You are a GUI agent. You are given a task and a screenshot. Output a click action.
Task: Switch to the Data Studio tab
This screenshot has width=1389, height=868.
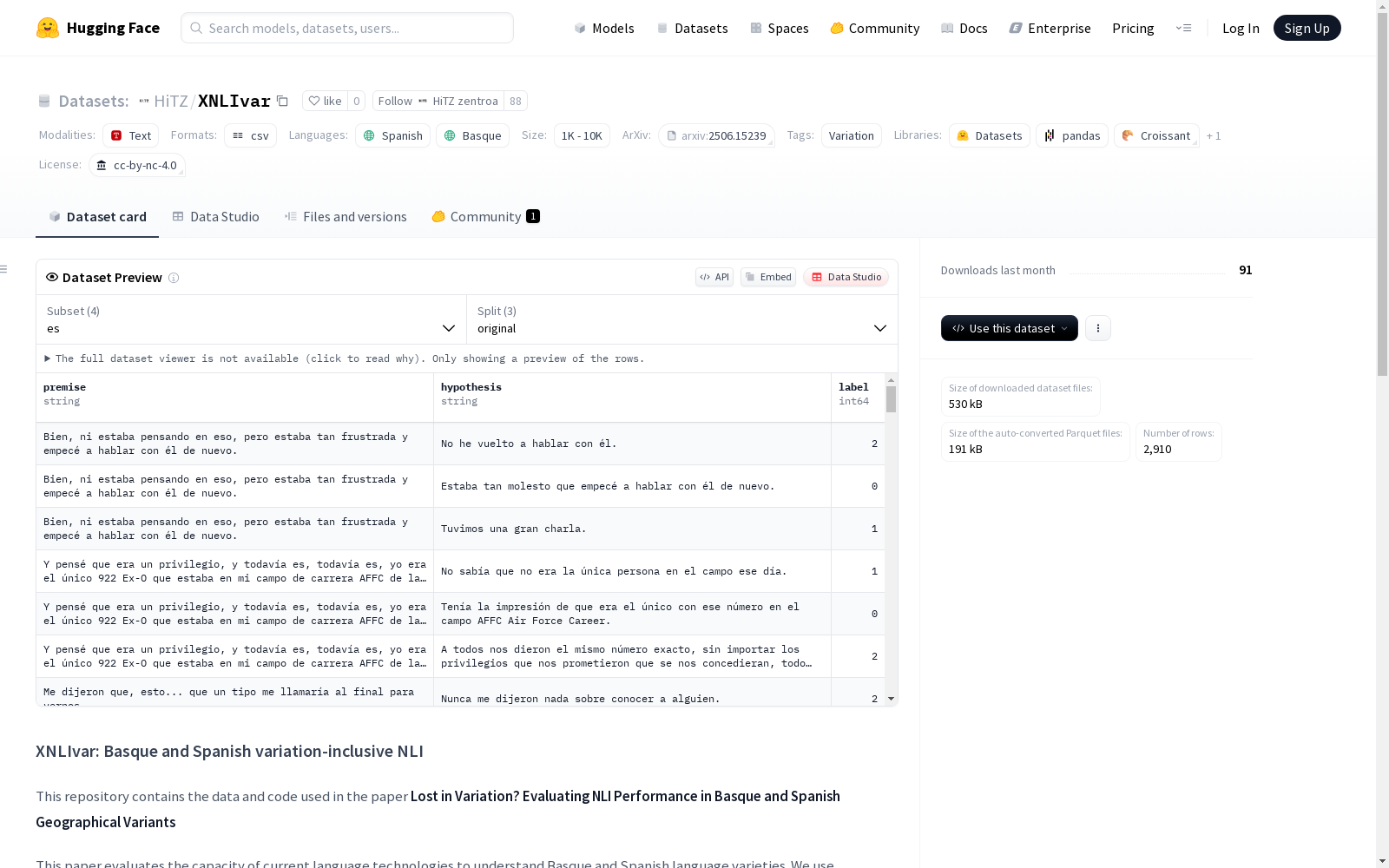pyautogui.click(x=215, y=217)
